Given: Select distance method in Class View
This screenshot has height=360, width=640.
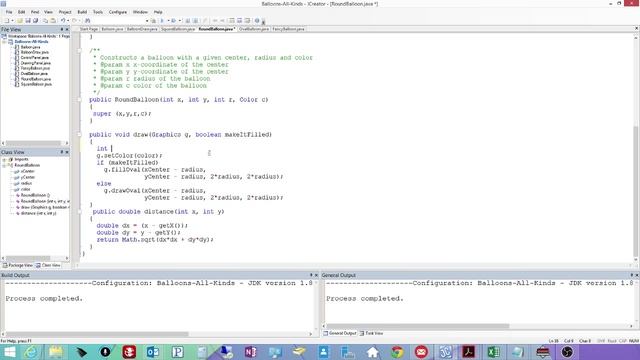Looking at the screenshot, I should [38, 213].
